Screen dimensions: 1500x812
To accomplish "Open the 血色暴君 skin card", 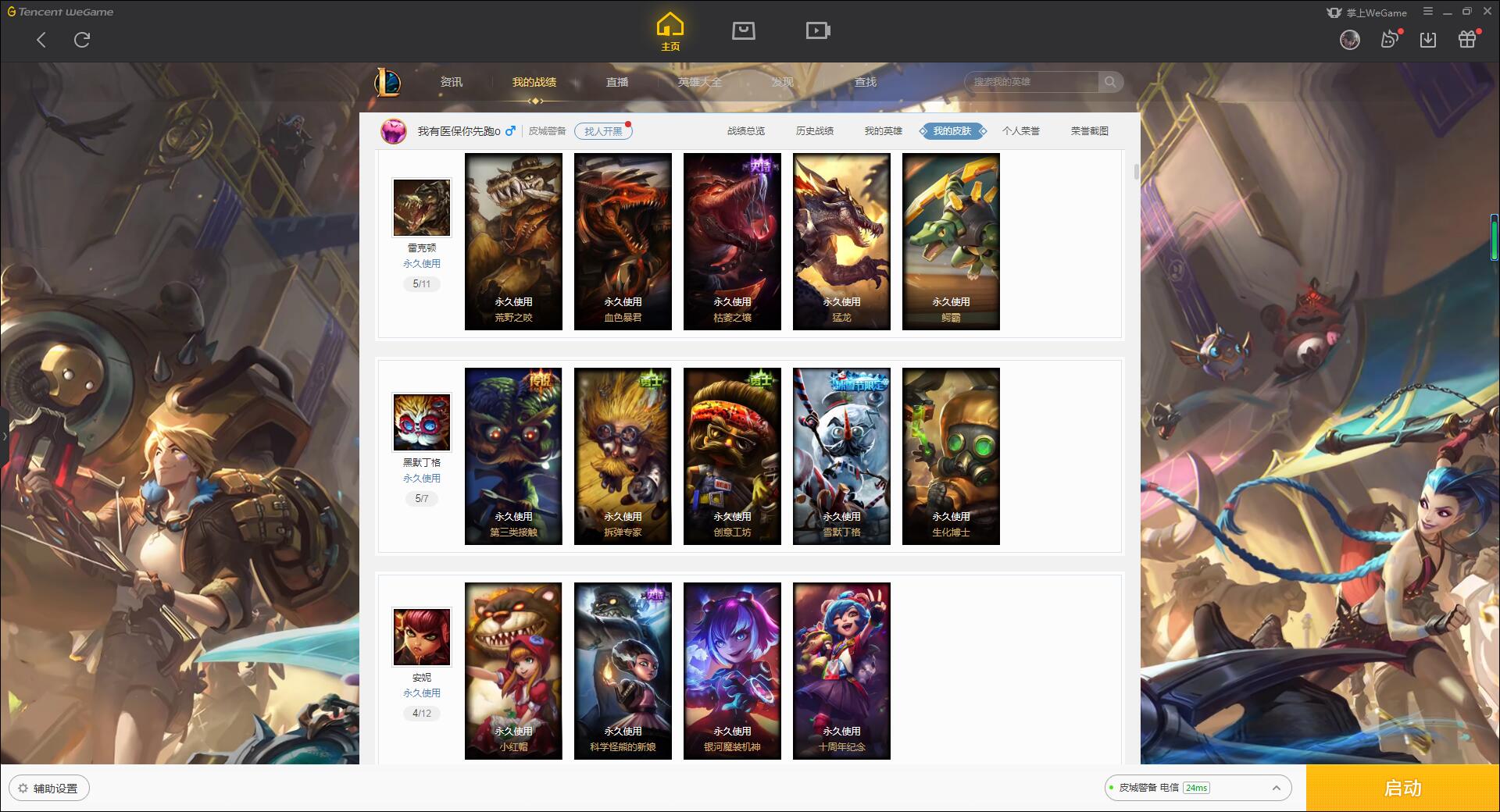I will point(623,241).
